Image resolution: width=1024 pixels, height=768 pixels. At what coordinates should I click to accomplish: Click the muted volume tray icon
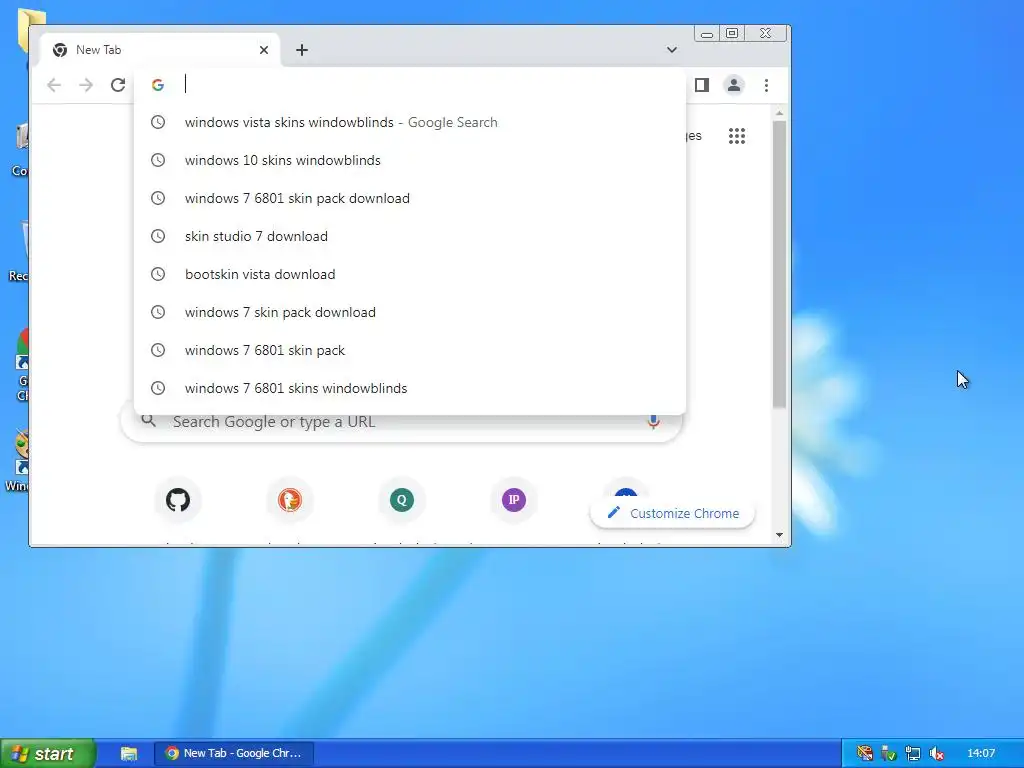(936, 754)
